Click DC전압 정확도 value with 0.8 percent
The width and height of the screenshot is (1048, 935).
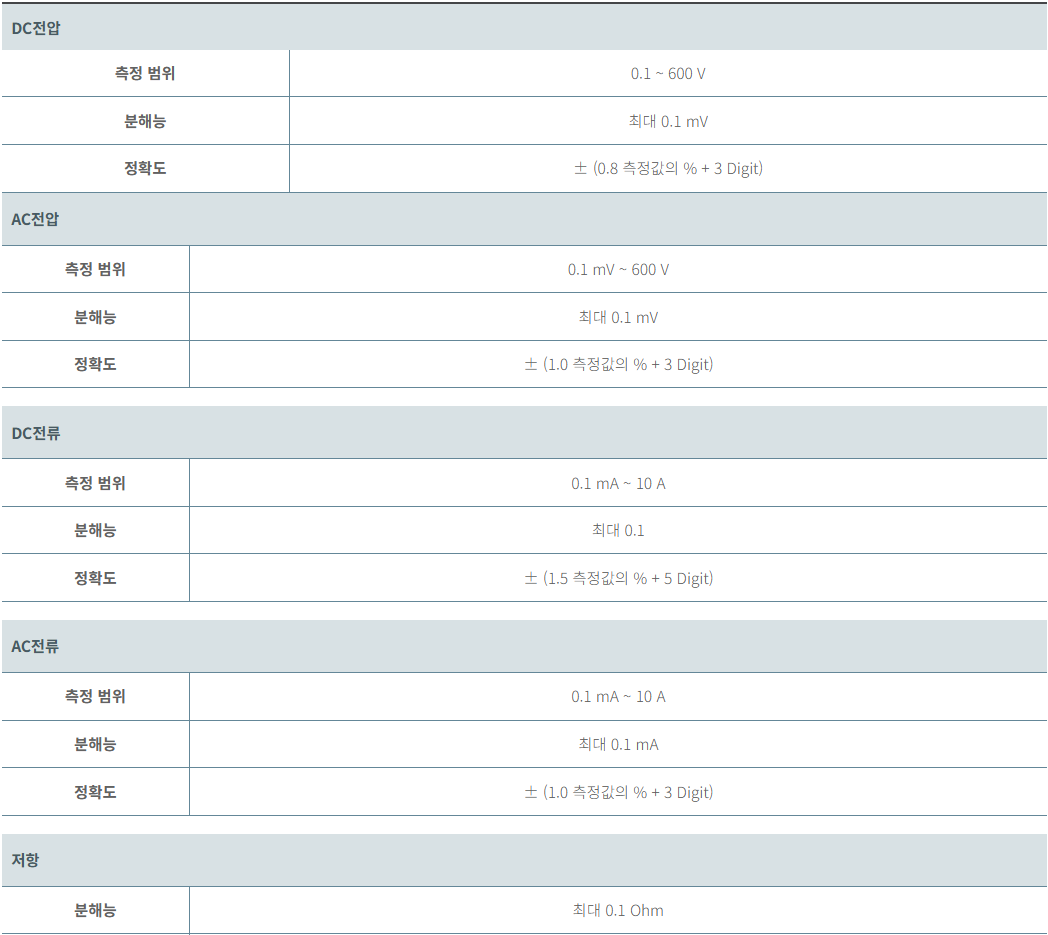point(668,168)
